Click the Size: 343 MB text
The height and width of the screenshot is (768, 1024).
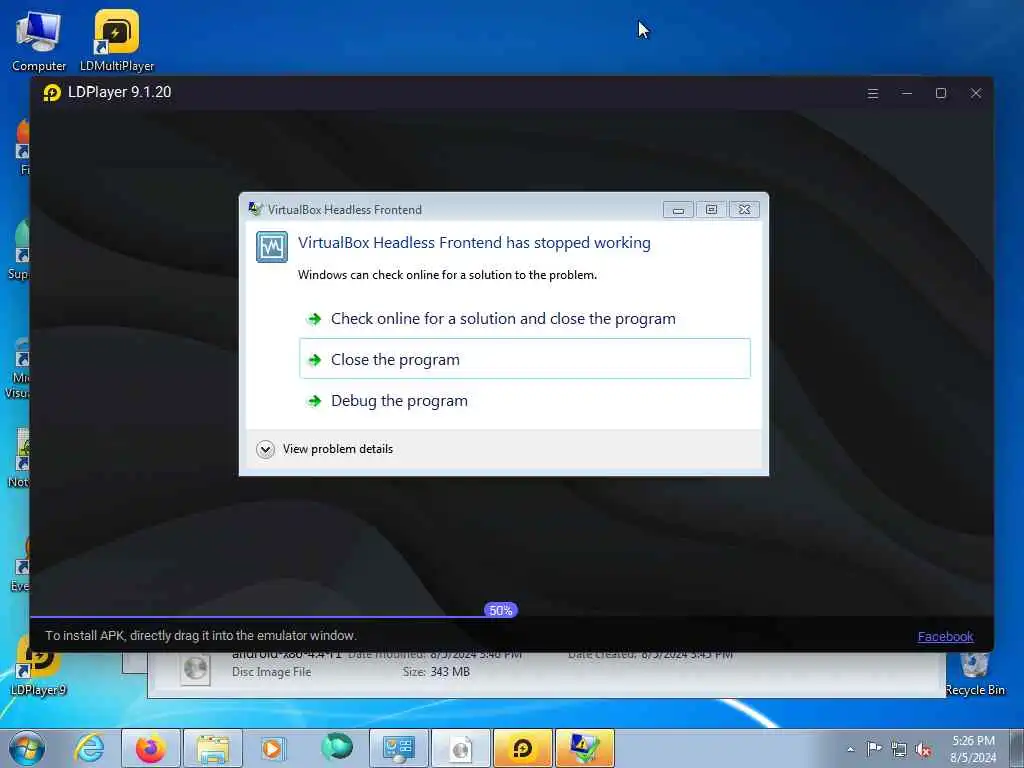click(x=436, y=671)
